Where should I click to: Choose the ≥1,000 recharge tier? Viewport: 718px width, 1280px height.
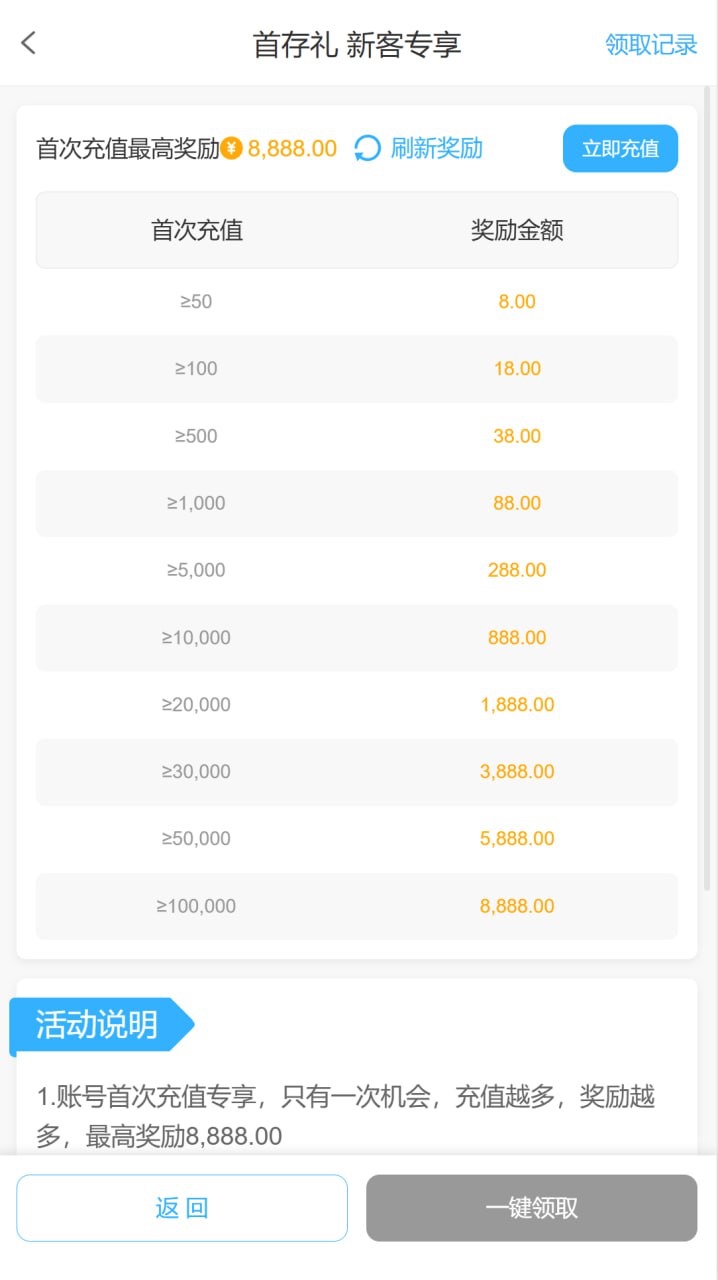pyautogui.click(x=196, y=503)
